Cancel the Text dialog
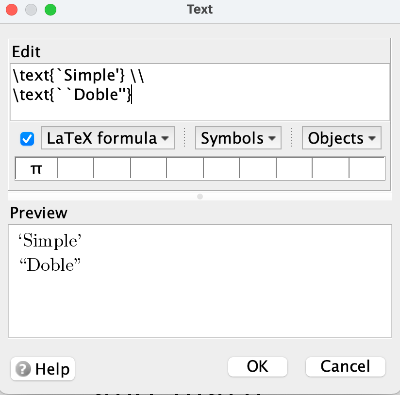400x395 pixels. click(x=345, y=367)
